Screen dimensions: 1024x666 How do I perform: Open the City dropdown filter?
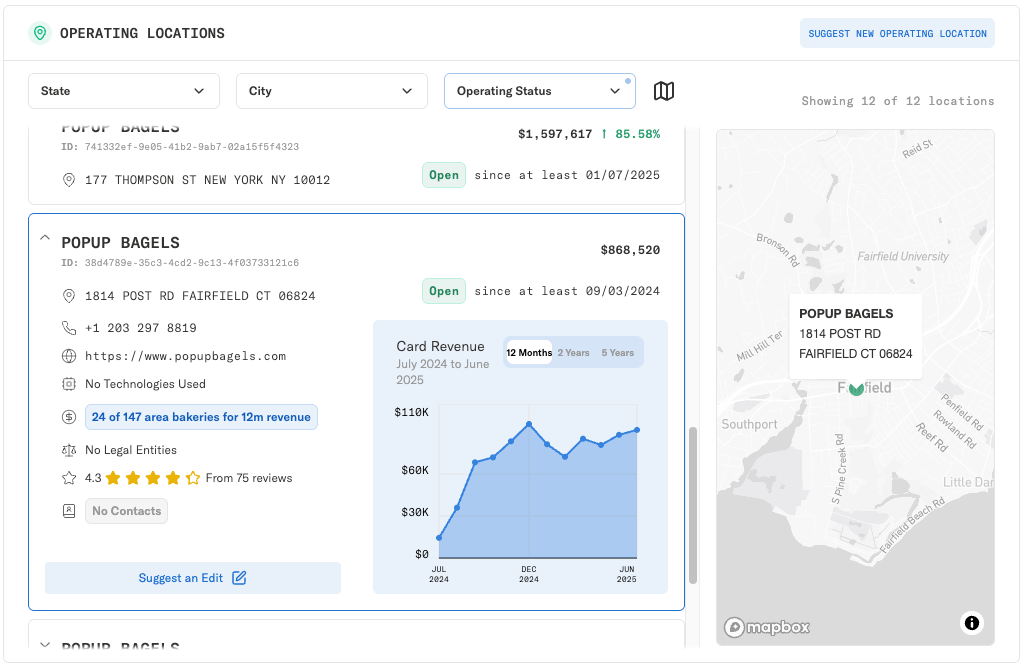pyautogui.click(x=331, y=91)
